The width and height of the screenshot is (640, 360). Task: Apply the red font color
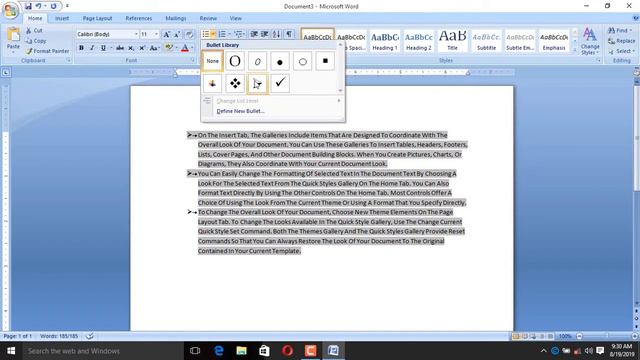(x=184, y=48)
